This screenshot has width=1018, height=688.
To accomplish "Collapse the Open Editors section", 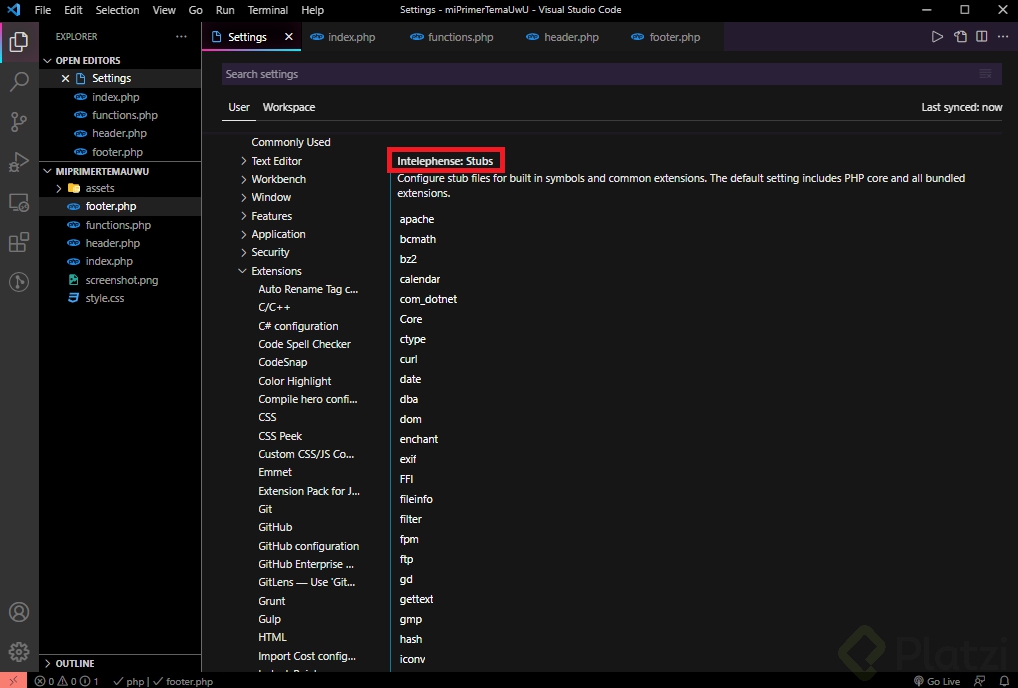I will point(47,60).
